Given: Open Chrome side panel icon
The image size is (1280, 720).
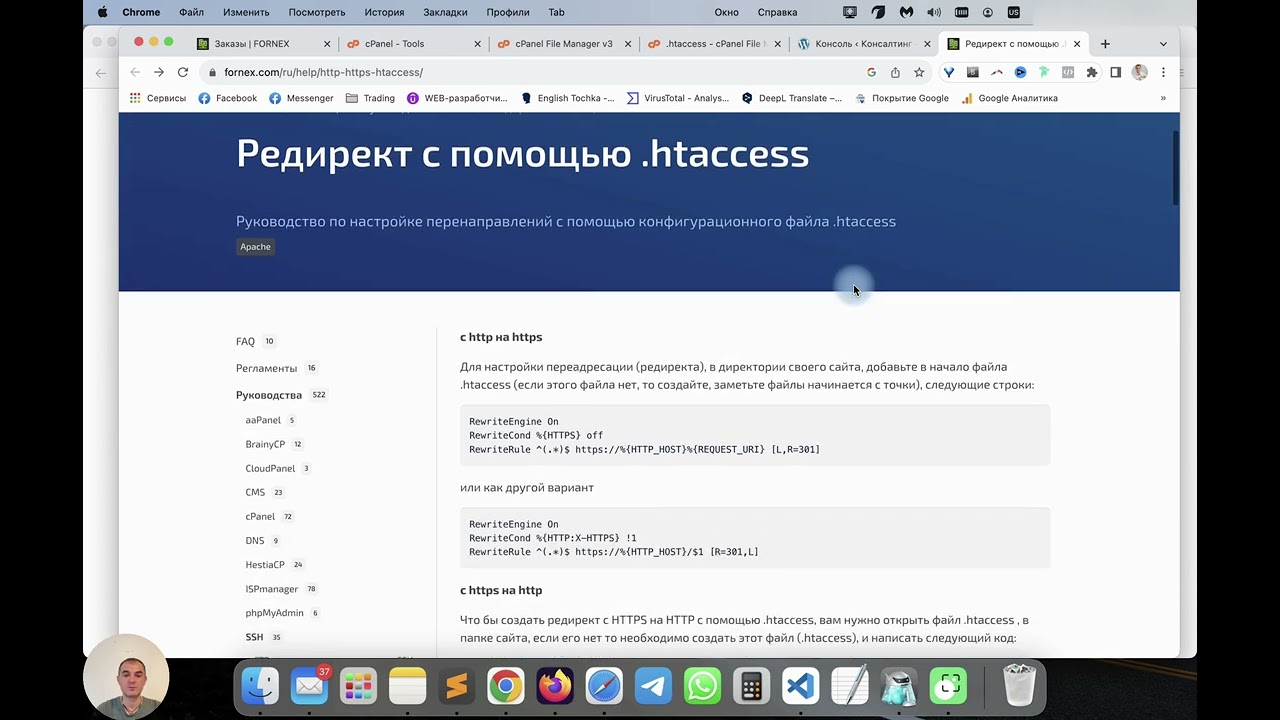Looking at the screenshot, I should (x=1116, y=72).
